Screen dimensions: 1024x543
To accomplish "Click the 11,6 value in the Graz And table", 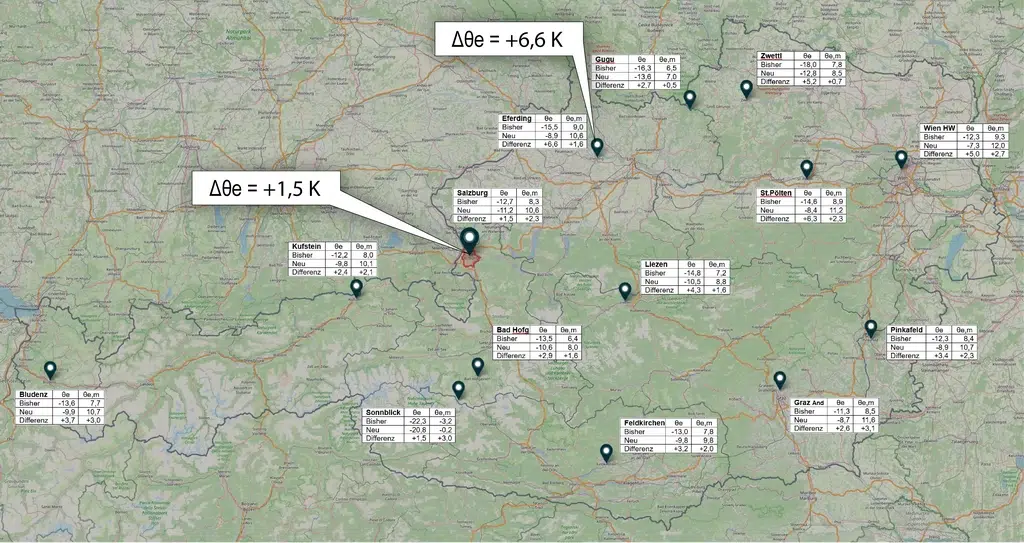I will pyautogui.click(x=866, y=420).
